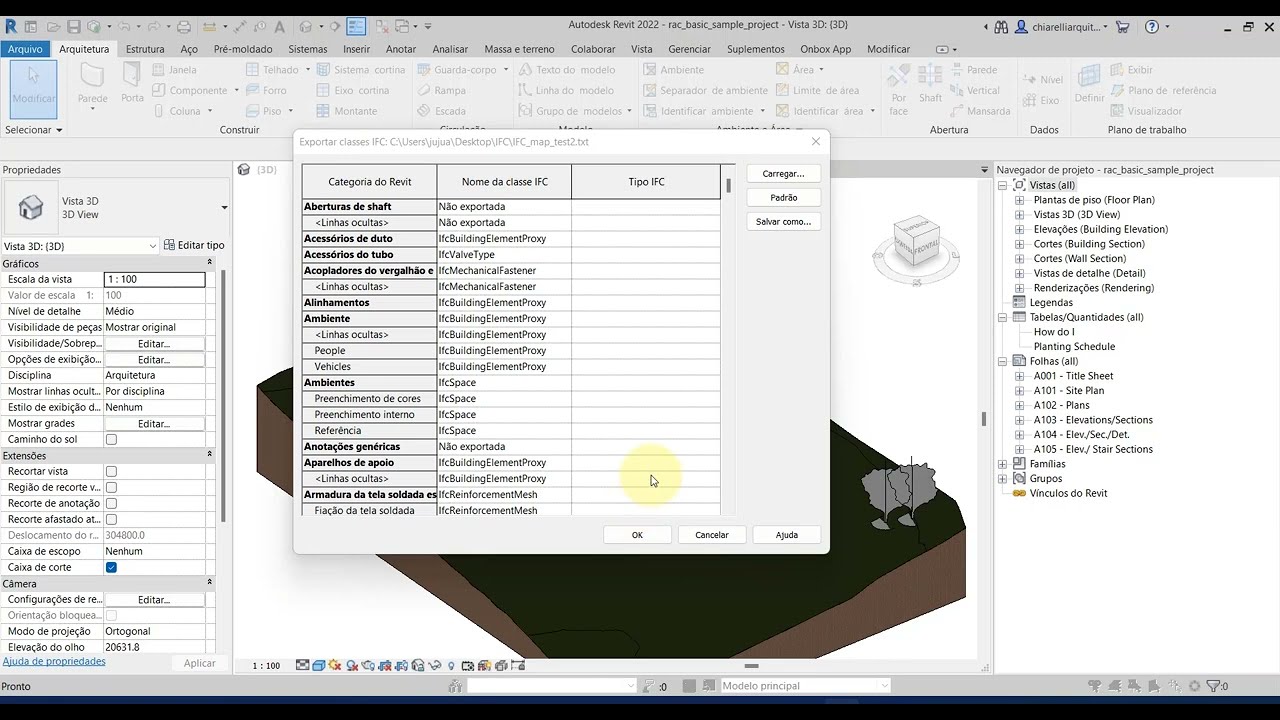The height and width of the screenshot is (720, 1280).
Task: Click the Carregar... button in the dialog
Action: click(x=783, y=174)
